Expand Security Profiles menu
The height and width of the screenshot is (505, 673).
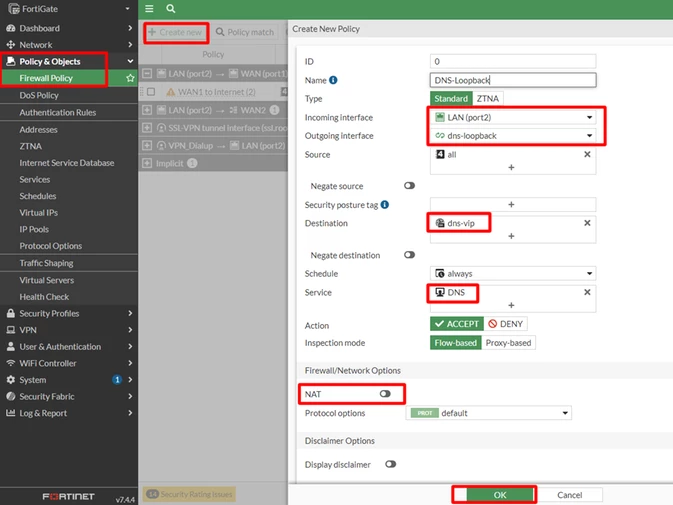[x=69, y=313]
